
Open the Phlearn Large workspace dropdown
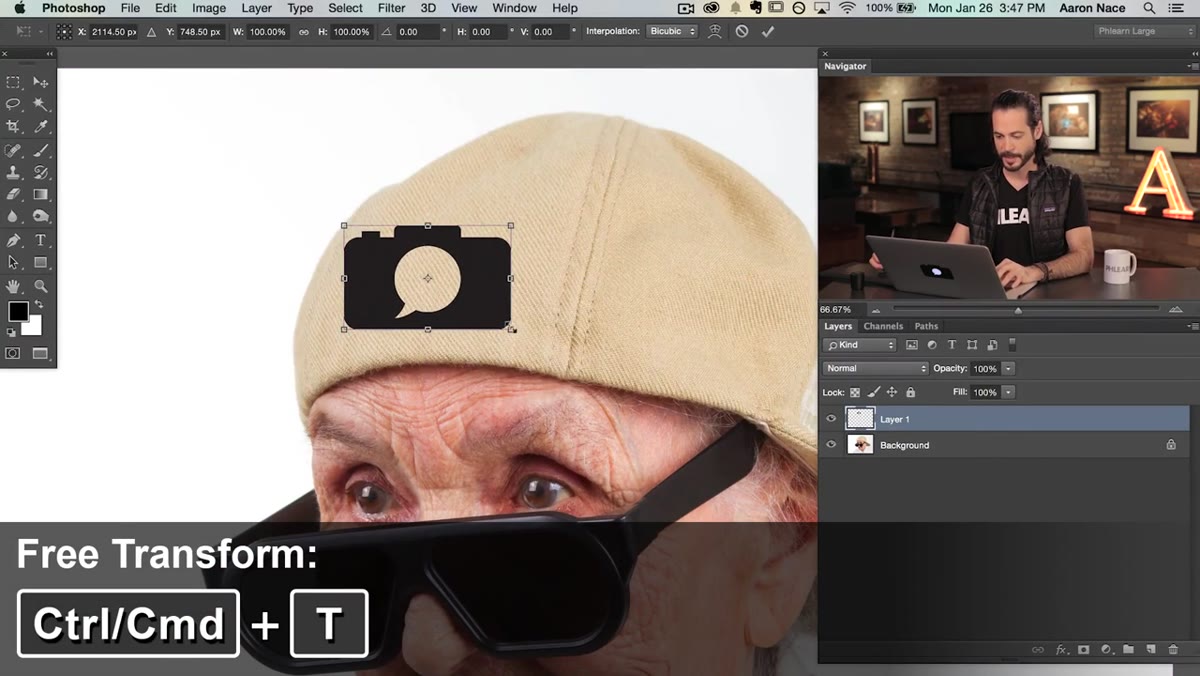tap(1144, 31)
